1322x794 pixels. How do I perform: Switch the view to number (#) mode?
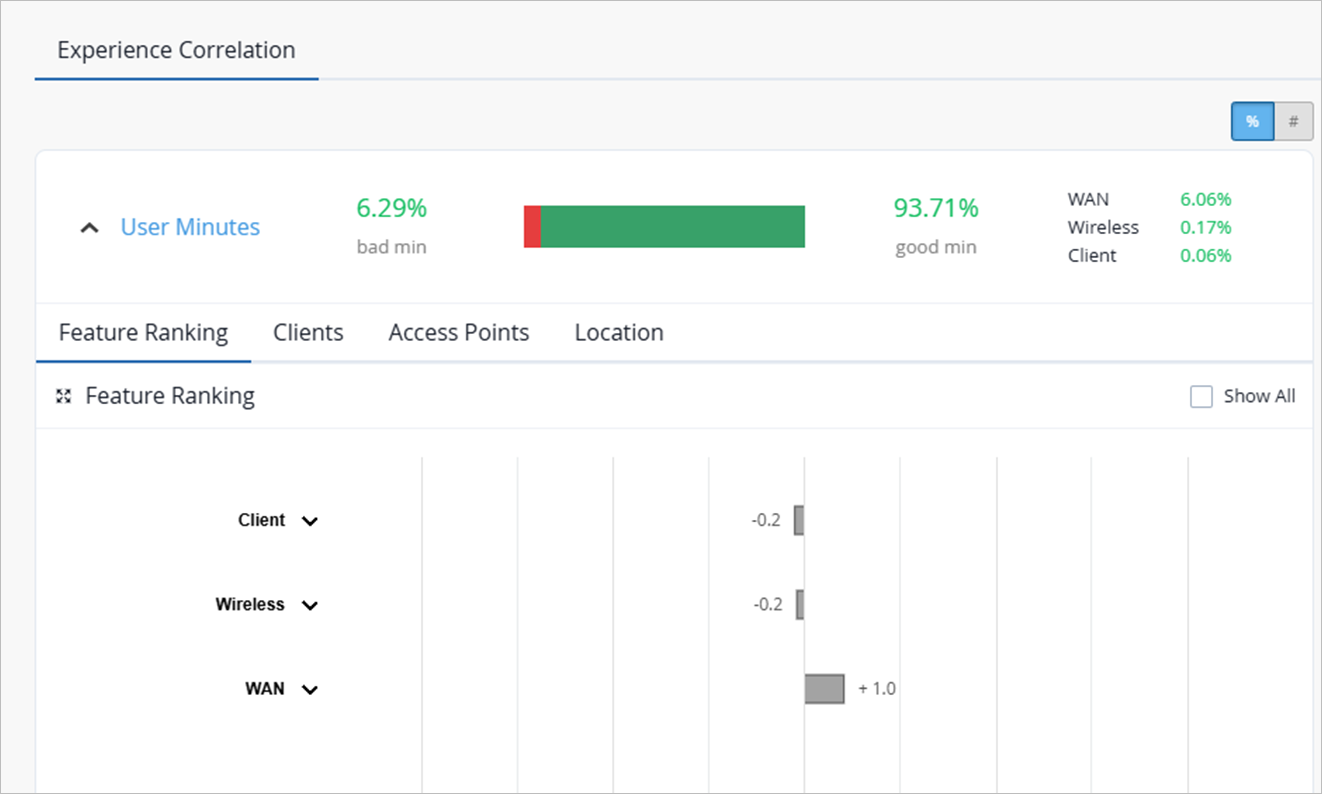[1293, 121]
